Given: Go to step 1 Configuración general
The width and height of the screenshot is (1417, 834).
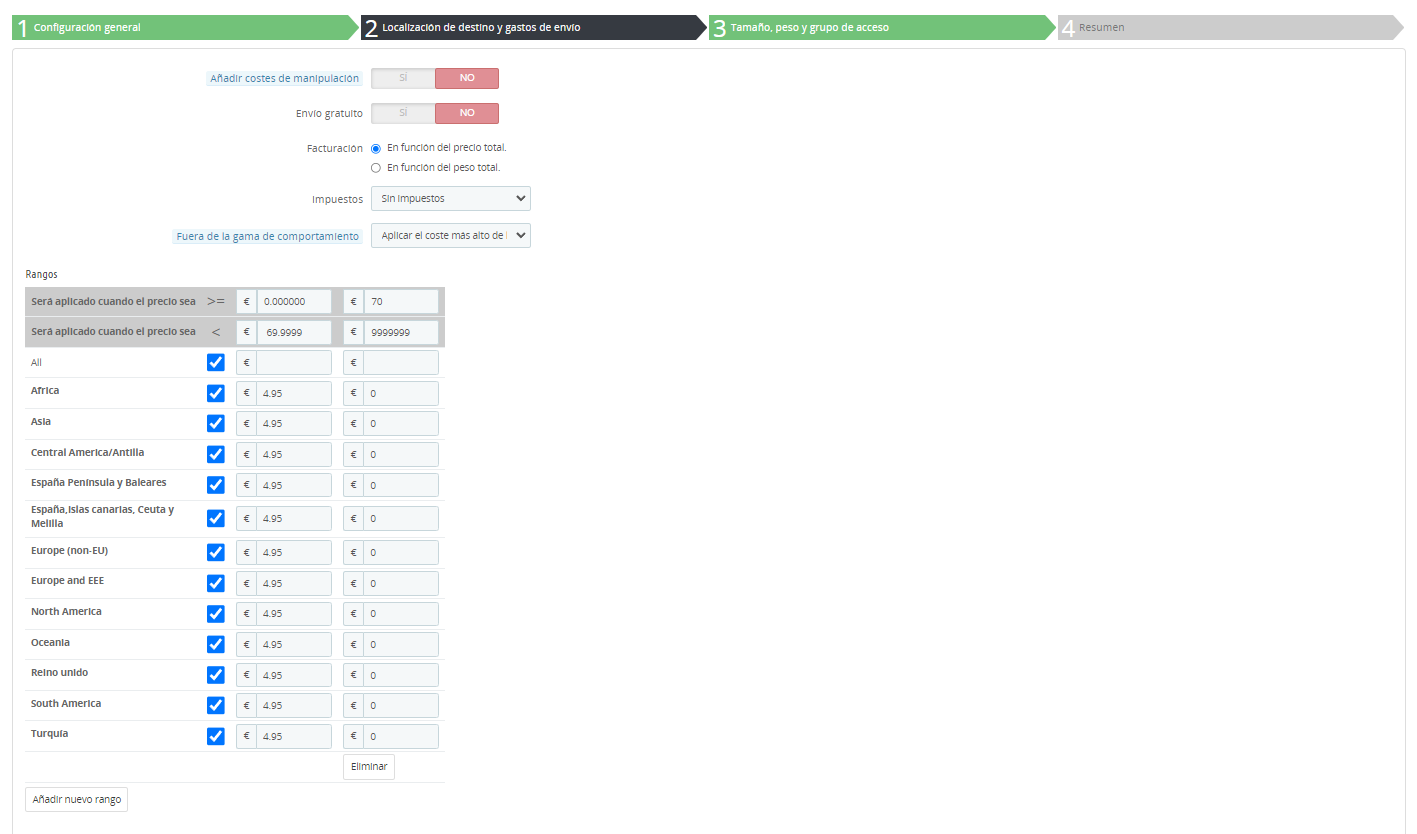Looking at the screenshot, I should [x=185, y=28].
